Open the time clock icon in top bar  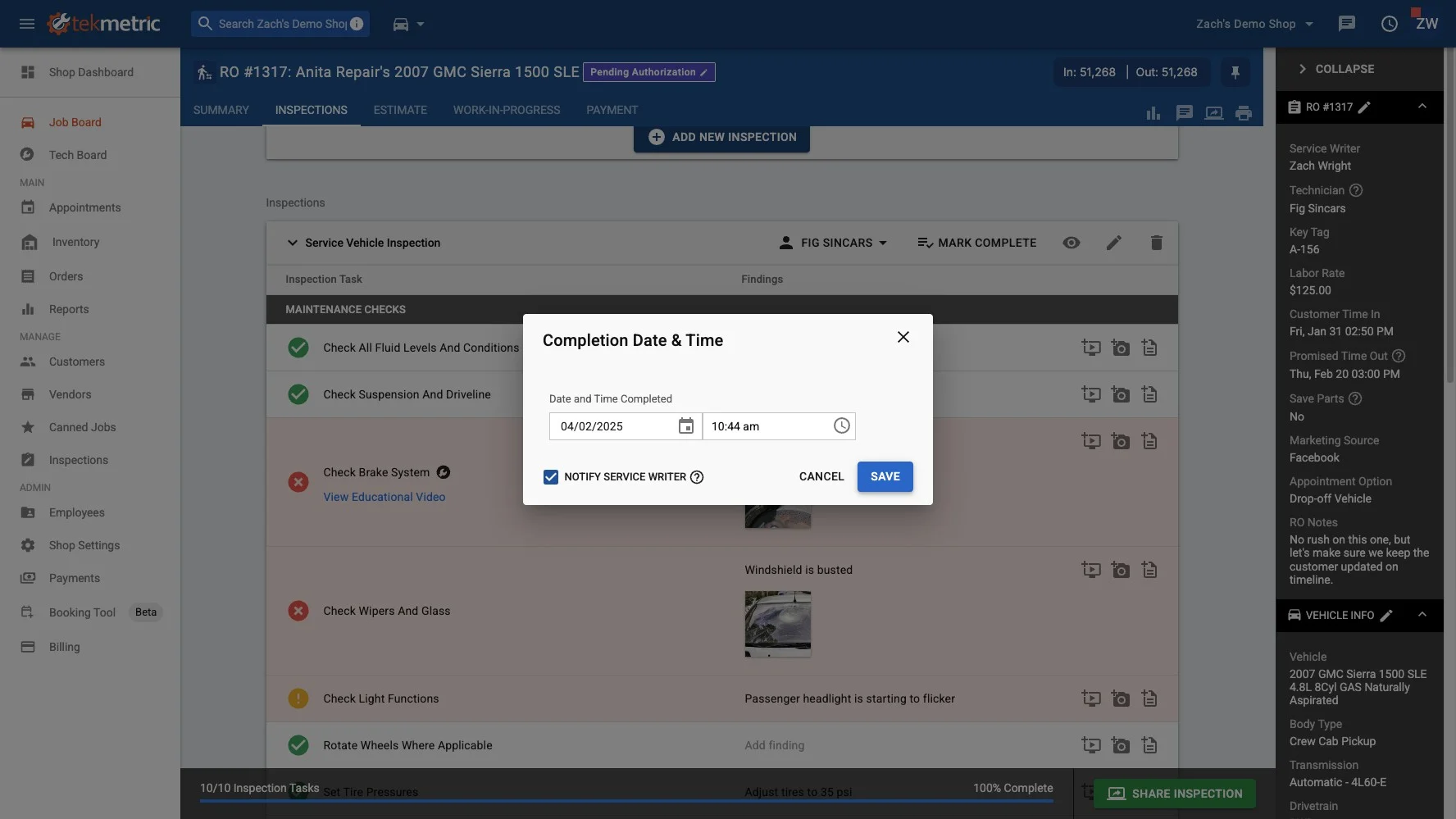click(x=1389, y=24)
